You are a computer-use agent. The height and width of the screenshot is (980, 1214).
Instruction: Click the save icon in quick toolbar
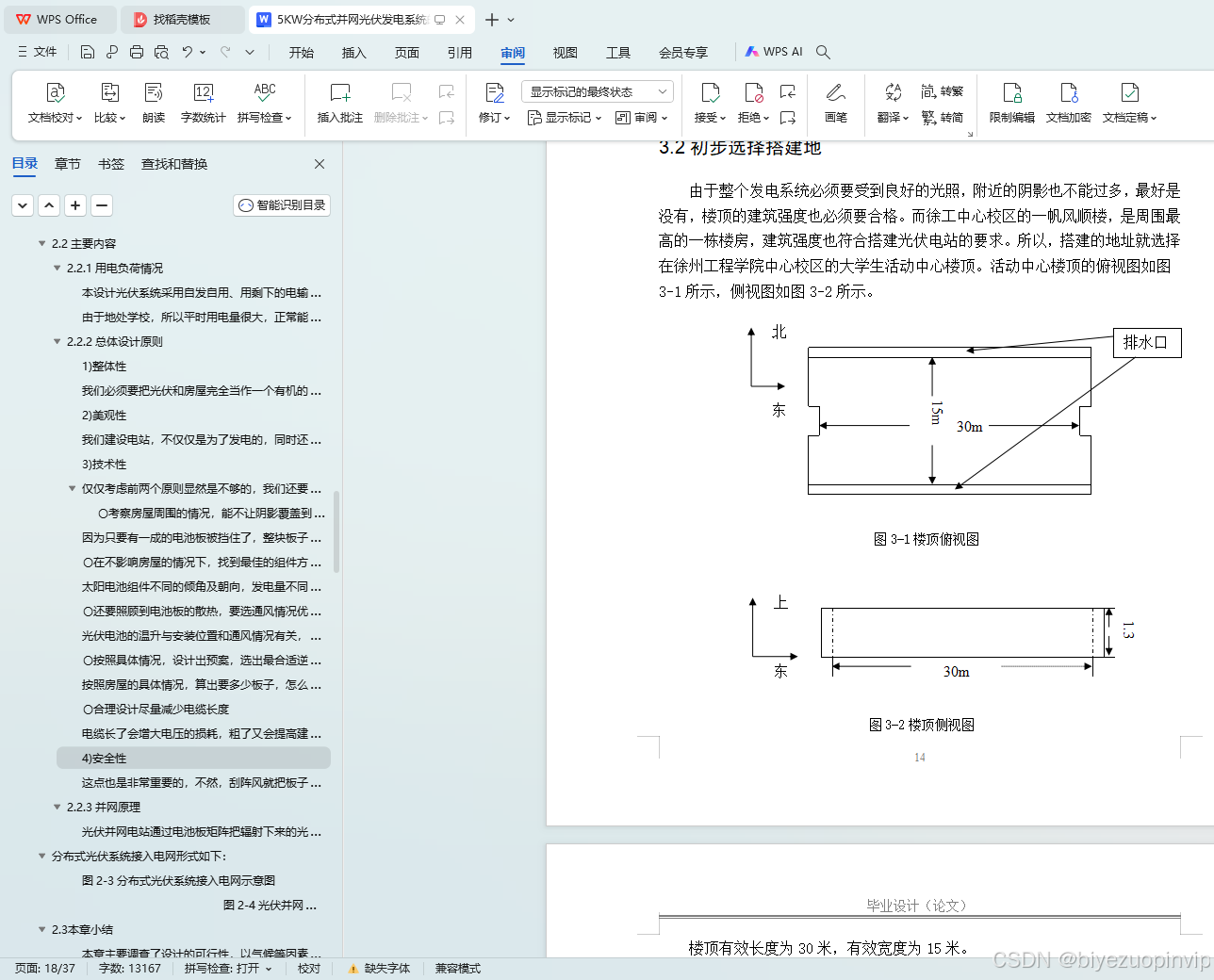click(88, 53)
